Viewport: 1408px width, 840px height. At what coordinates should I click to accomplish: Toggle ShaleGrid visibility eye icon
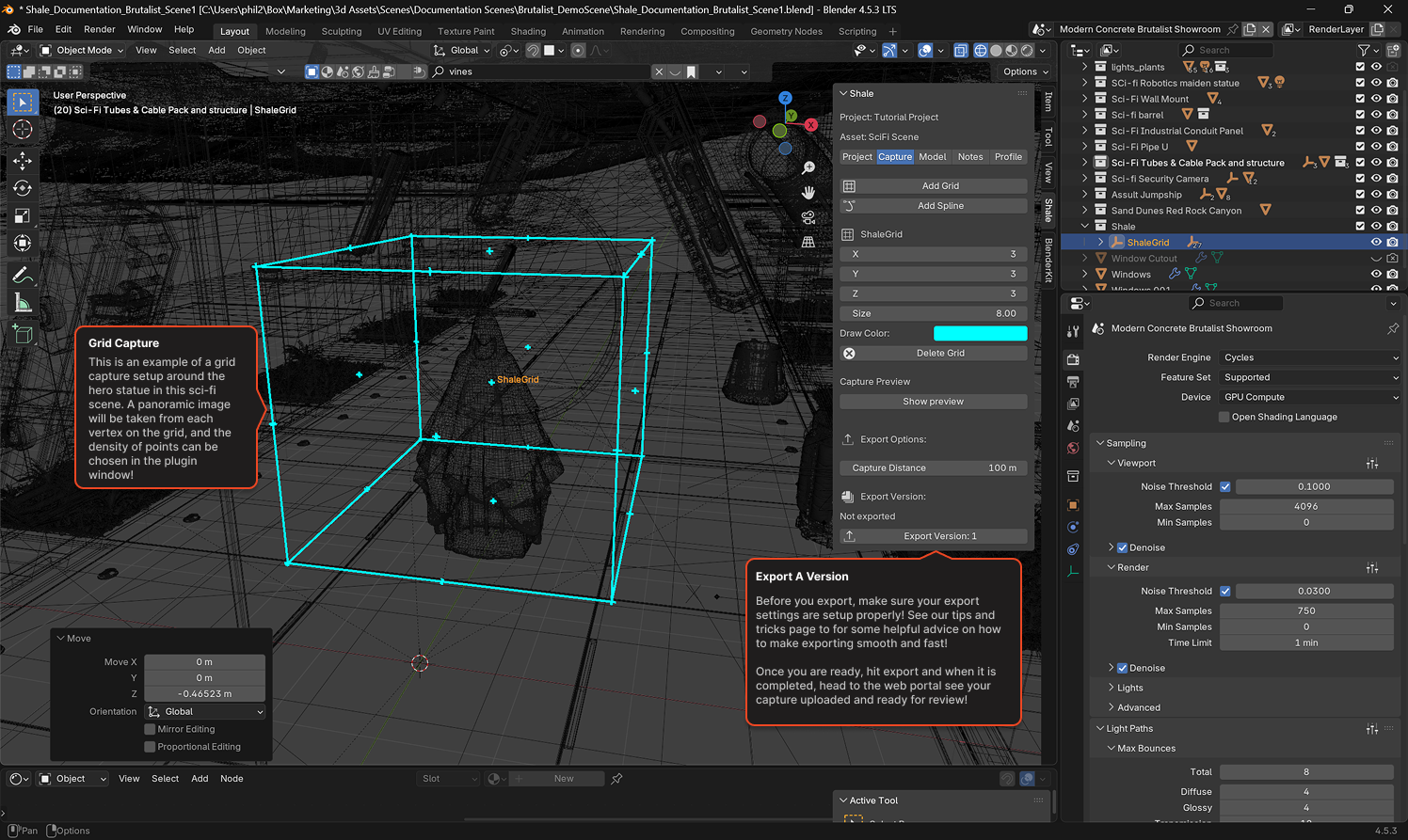click(x=1376, y=243)
